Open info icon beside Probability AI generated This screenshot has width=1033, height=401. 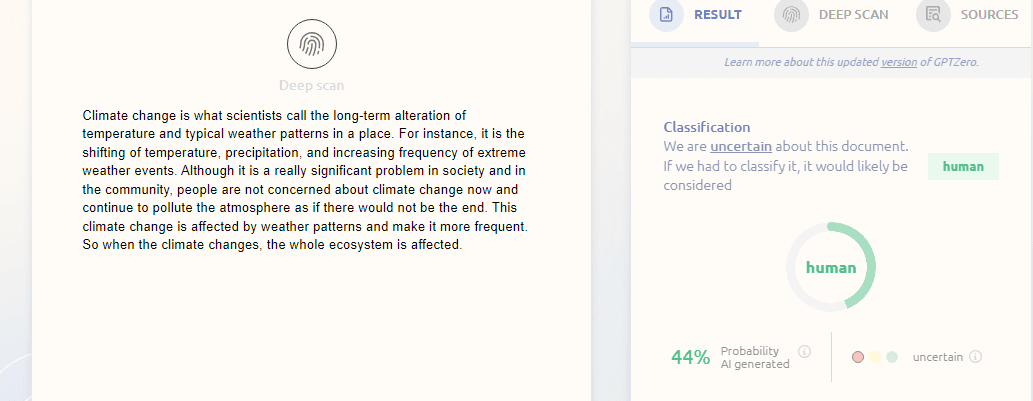click(x=805, y=352)
